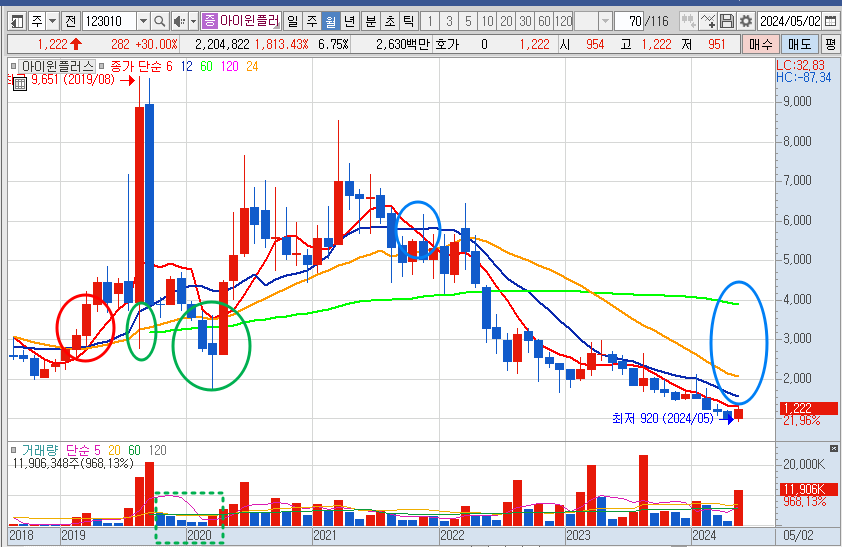Screen dimensions: 842x547
Task: Click the 거래량 volume legend label
Action: [39, 450]
